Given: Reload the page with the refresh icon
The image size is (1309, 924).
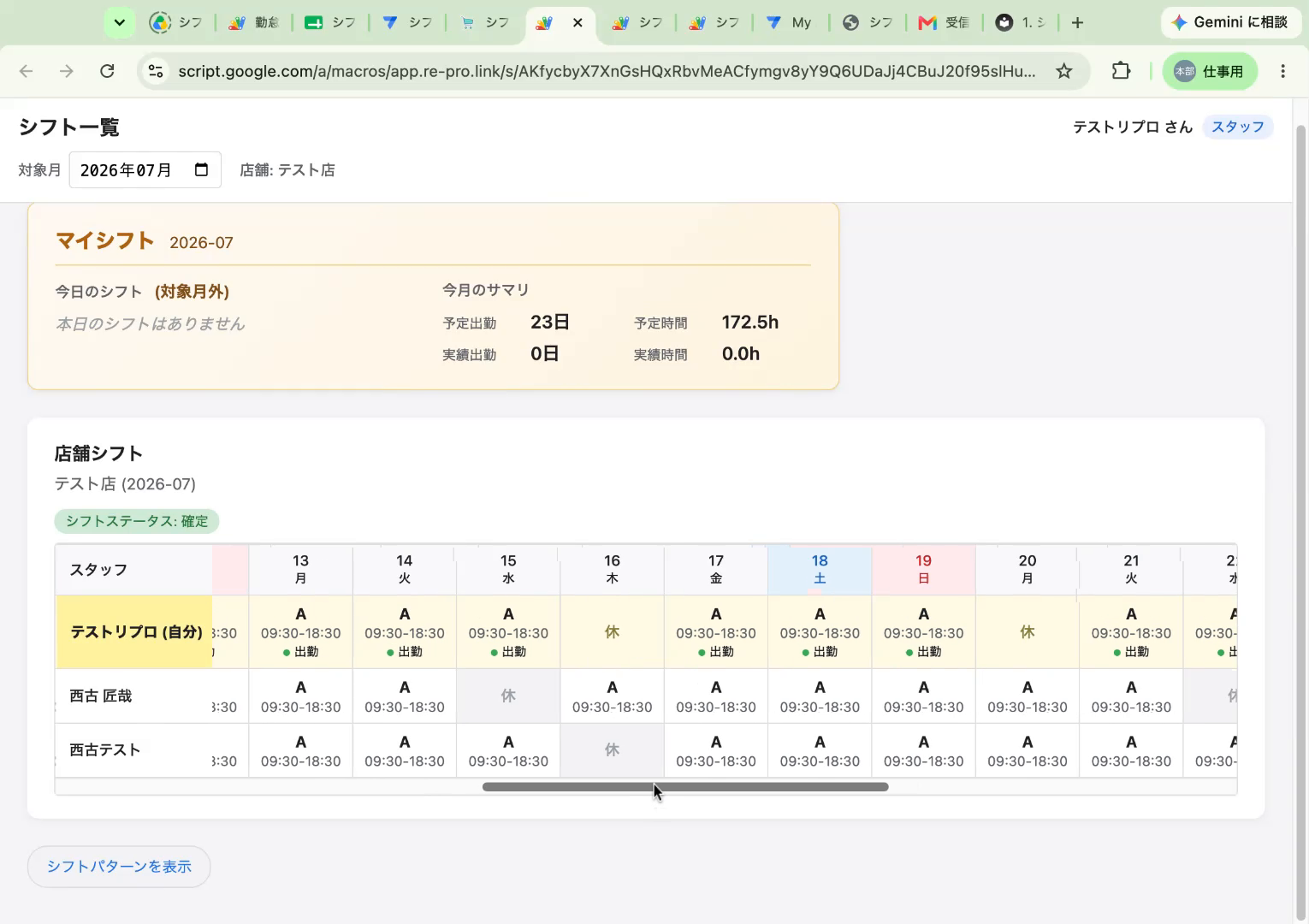Looking at the screenshot, I should pos(107,71).
